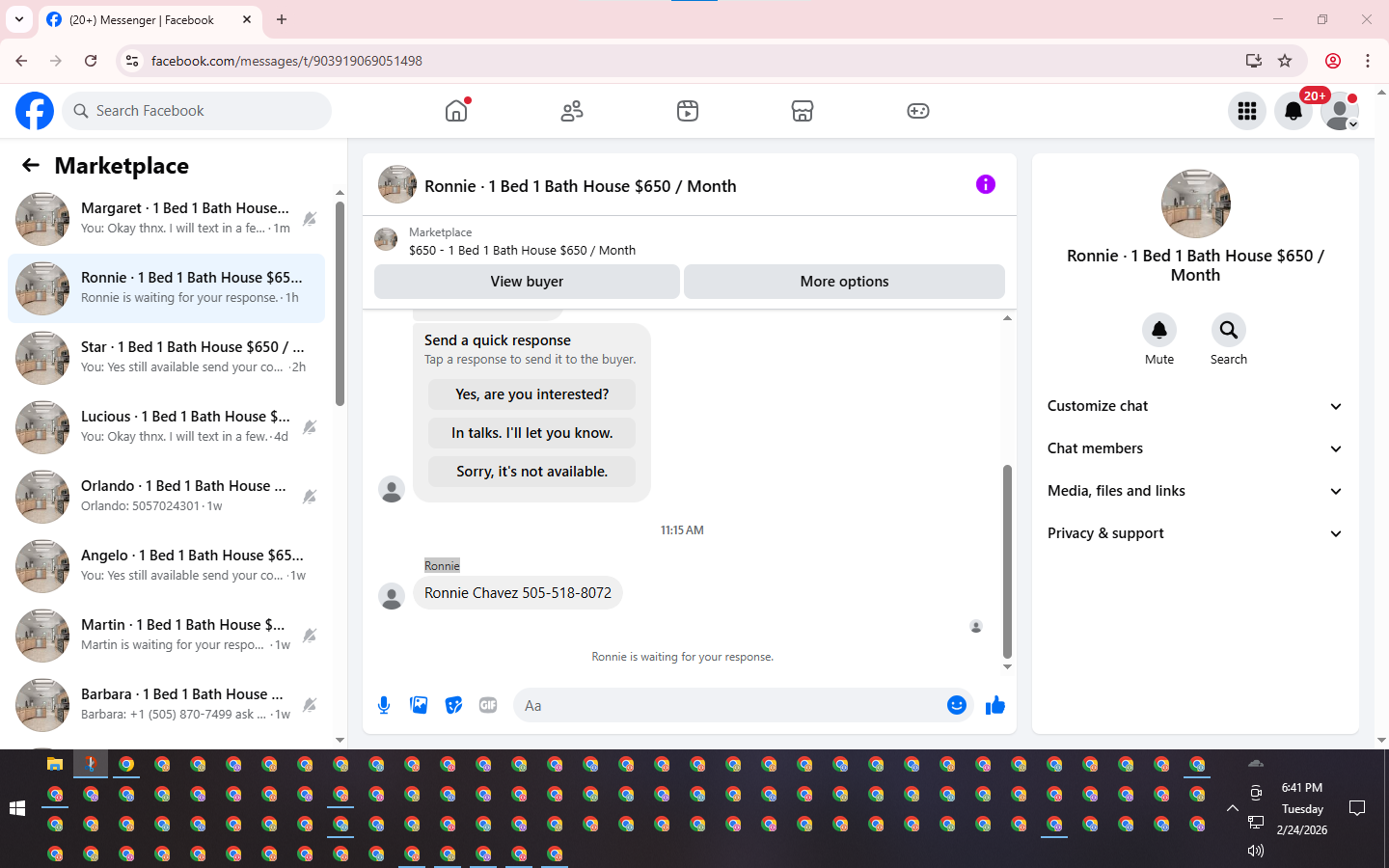Click the listing thumbnail in Marketplace banner

click(x=386, y=239)
